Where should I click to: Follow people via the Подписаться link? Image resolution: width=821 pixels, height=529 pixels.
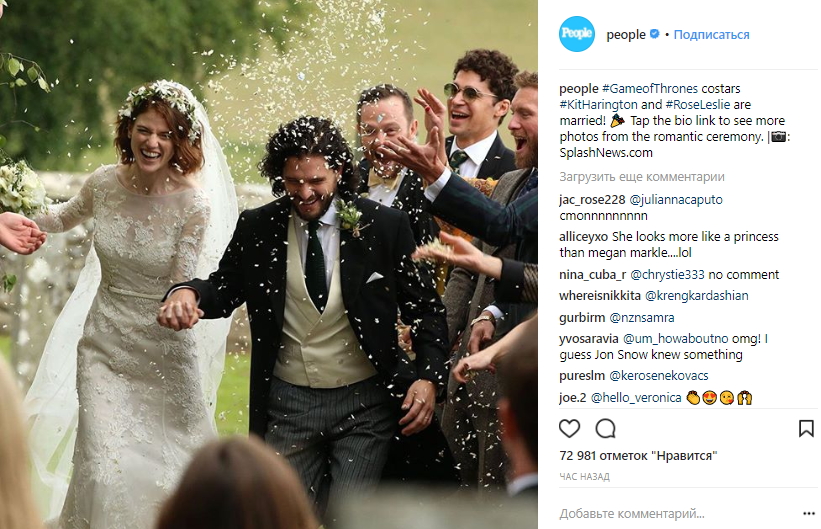(x=711, y=35)
